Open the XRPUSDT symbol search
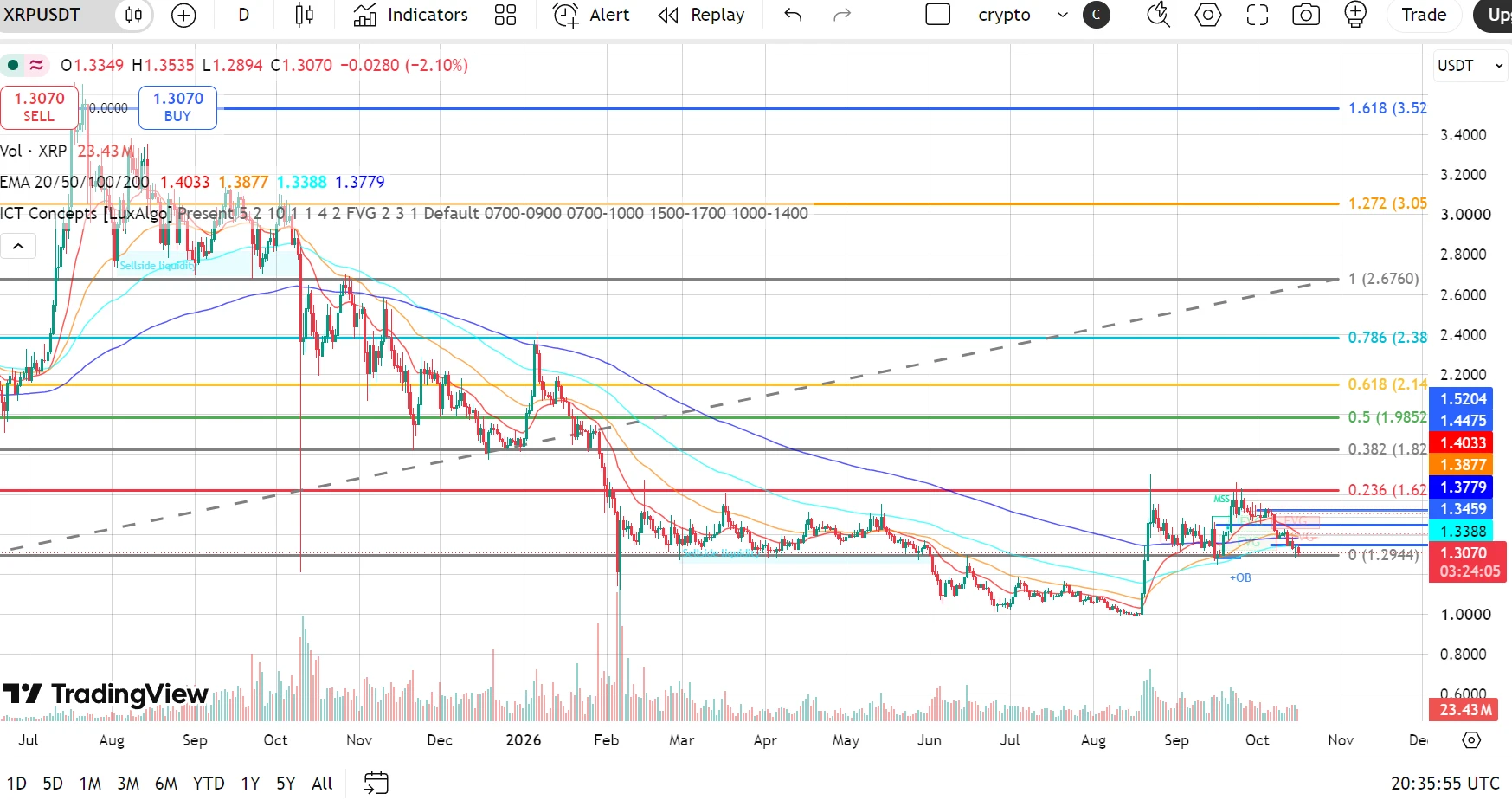1512x800 pixels. point(43,15)
